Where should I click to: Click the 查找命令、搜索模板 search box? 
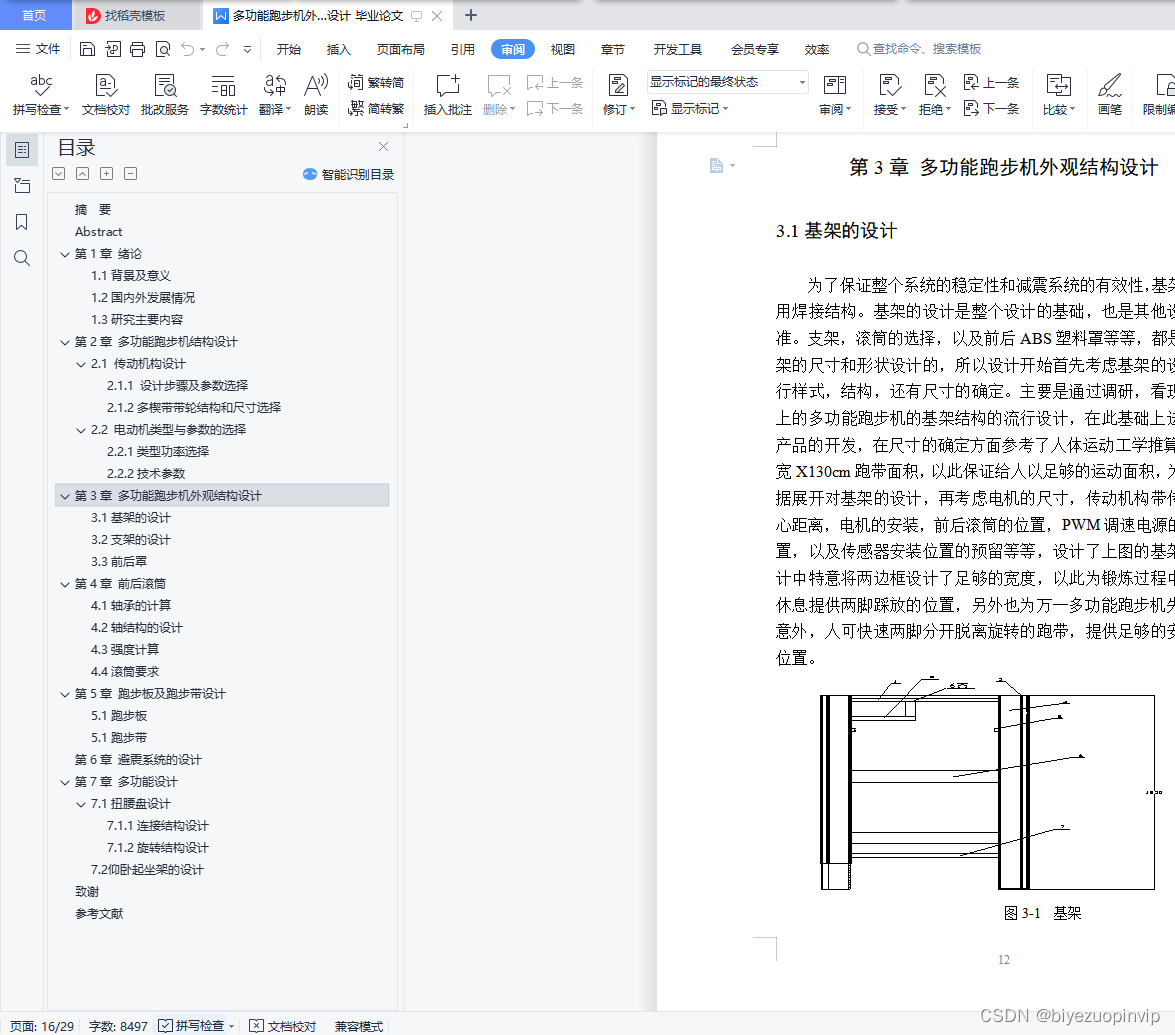coord(919,49)
